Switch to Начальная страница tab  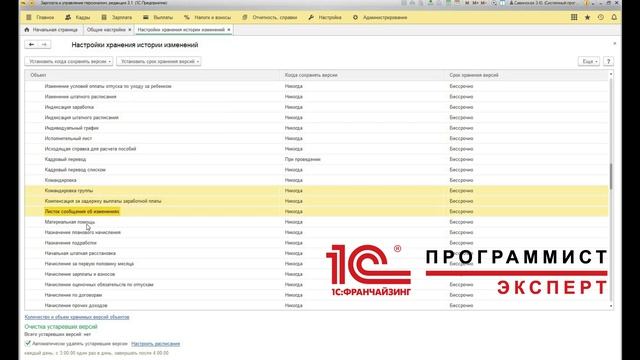pyautogui.click(x=51, y=30)
